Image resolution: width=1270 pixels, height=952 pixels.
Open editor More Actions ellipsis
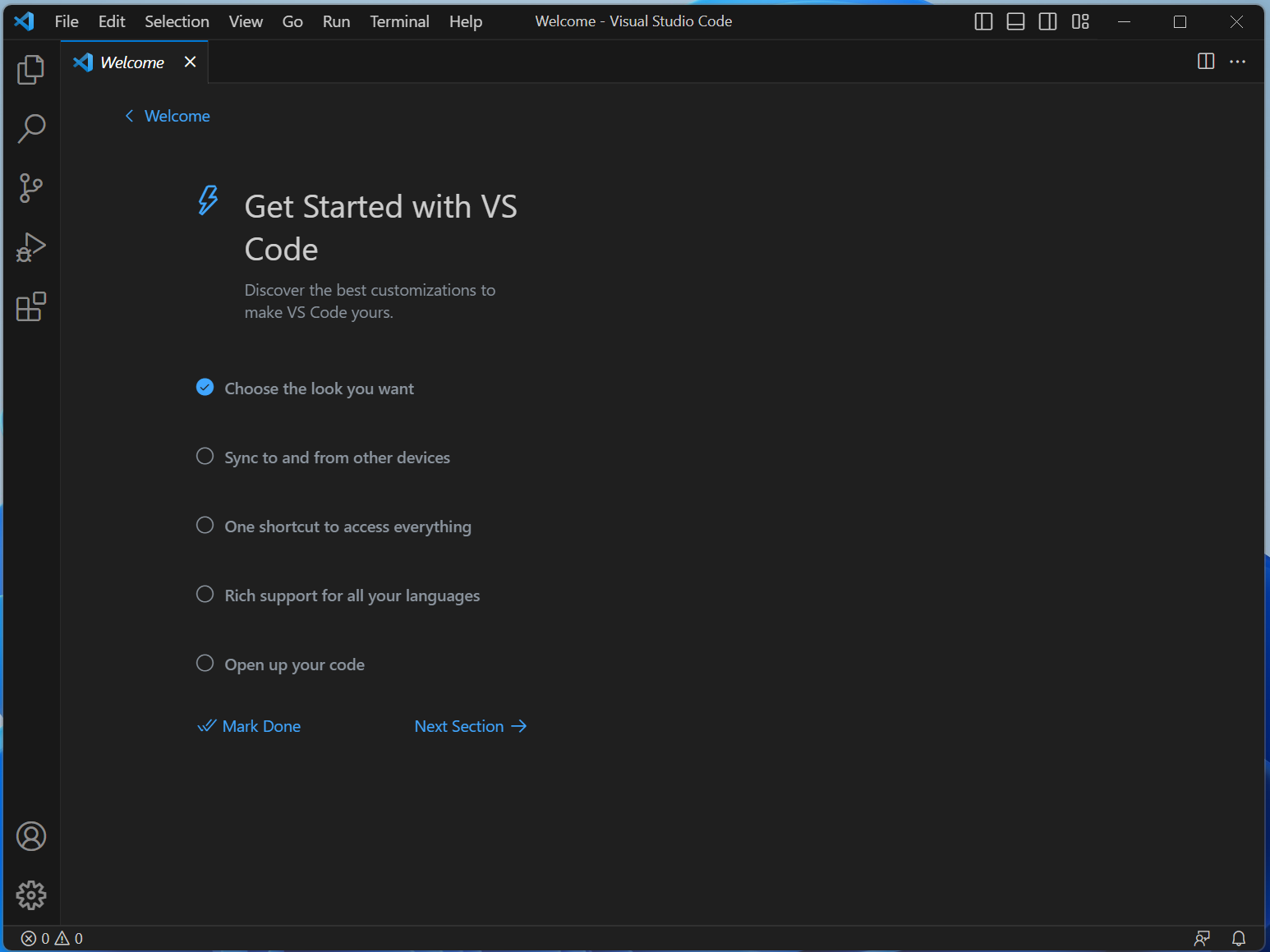click(1238, 62)
